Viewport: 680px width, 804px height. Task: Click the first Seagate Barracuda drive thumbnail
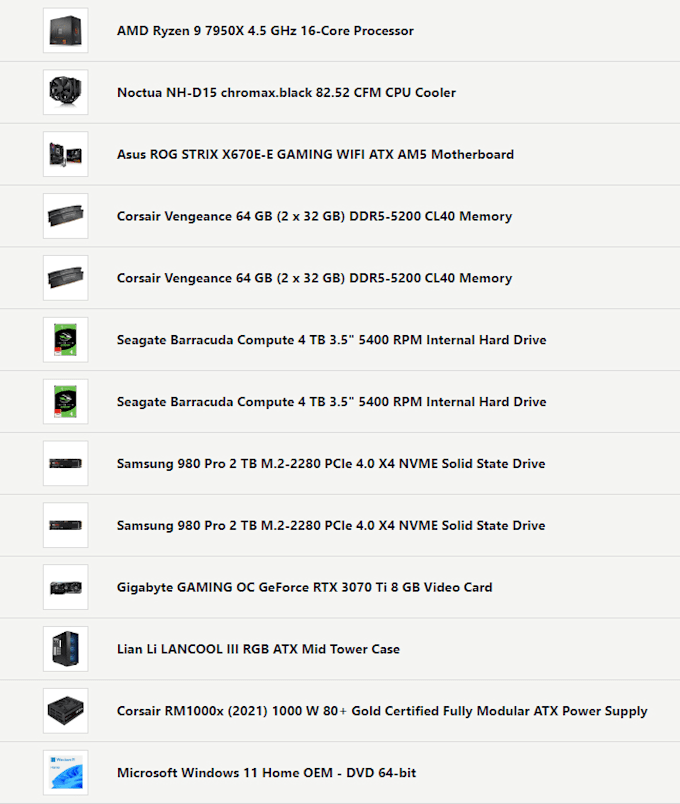point(65,339)
